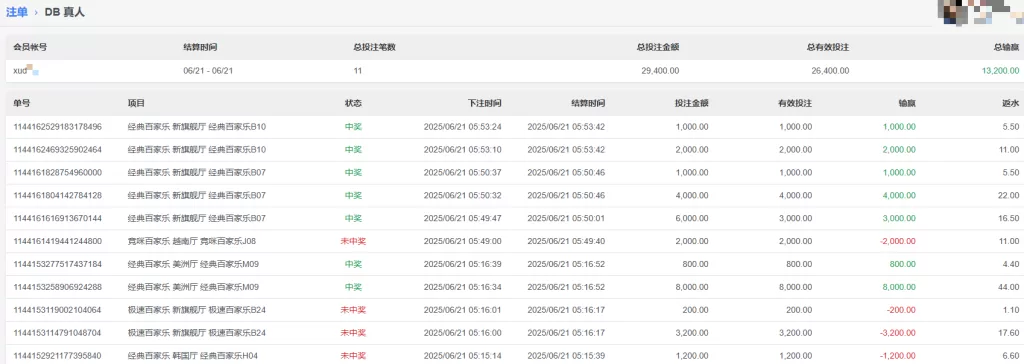Click the 未中奖 status for order ending 244800
This screenshot has height=364, width=1024.
[353, 241]
